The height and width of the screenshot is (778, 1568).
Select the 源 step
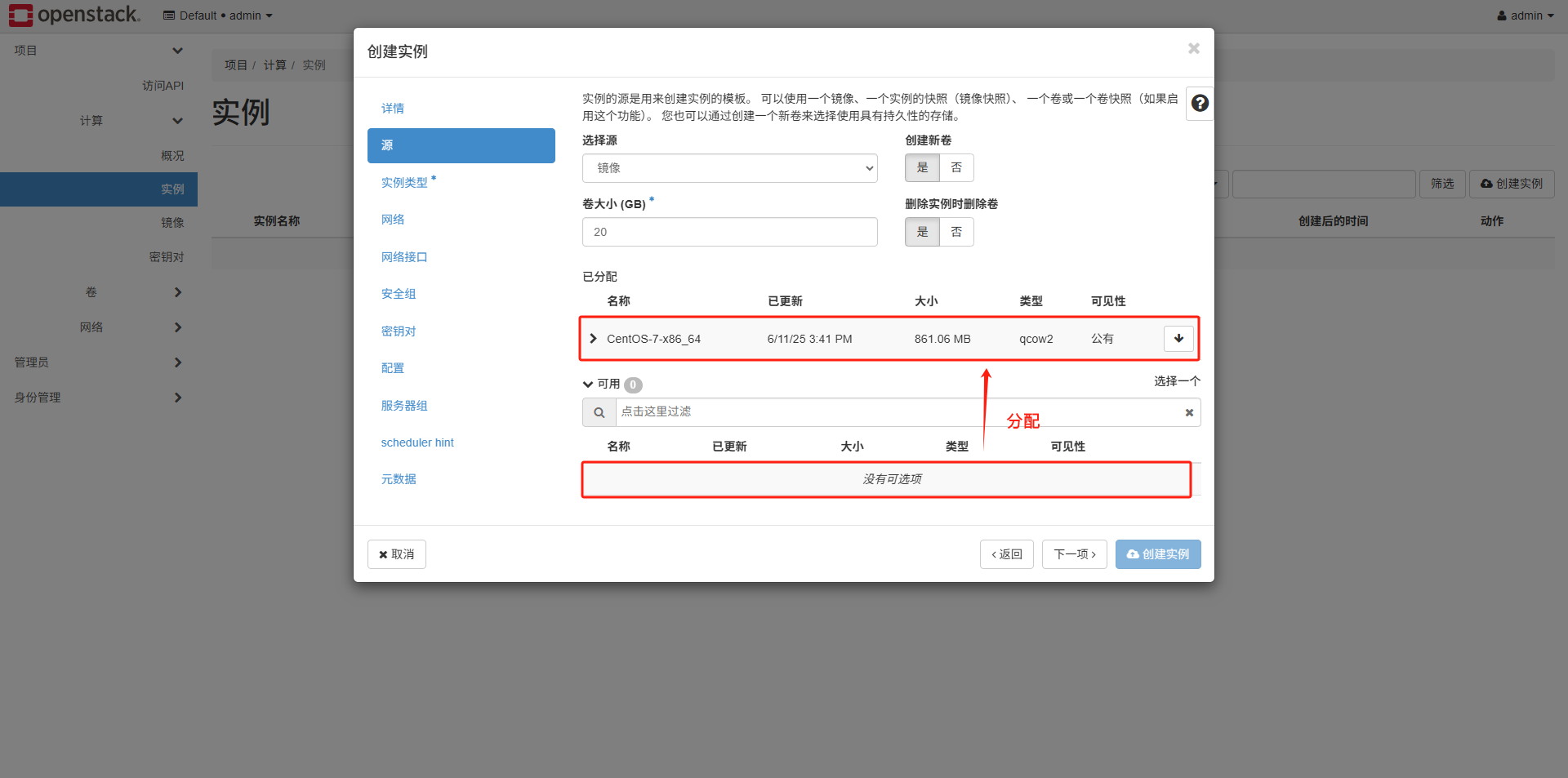461,145
